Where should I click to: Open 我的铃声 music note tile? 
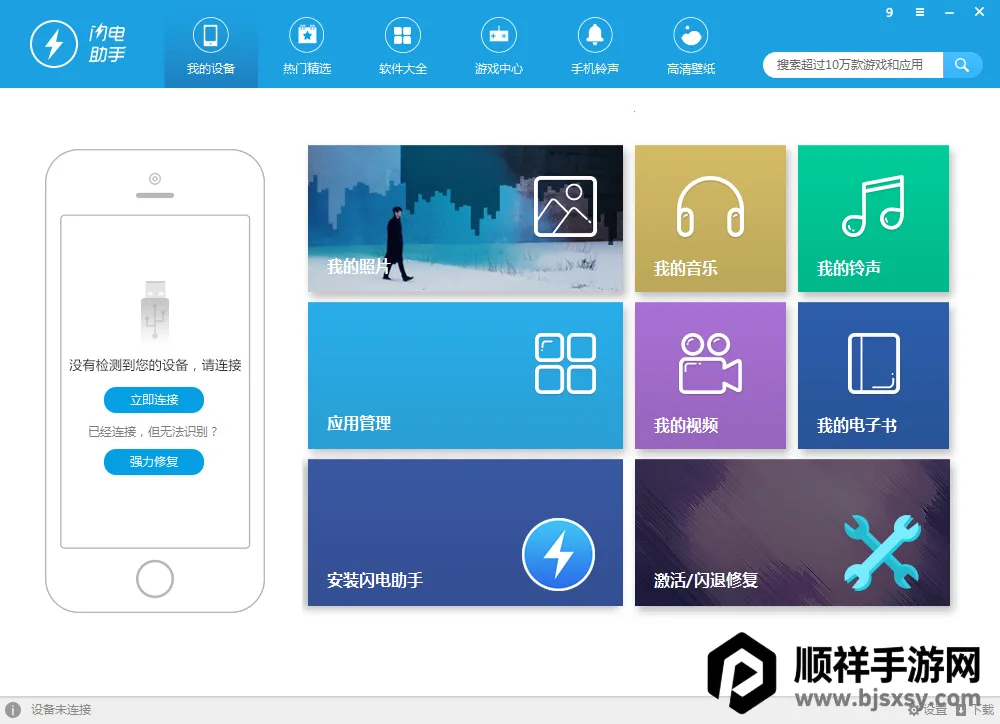coord(873,218)
